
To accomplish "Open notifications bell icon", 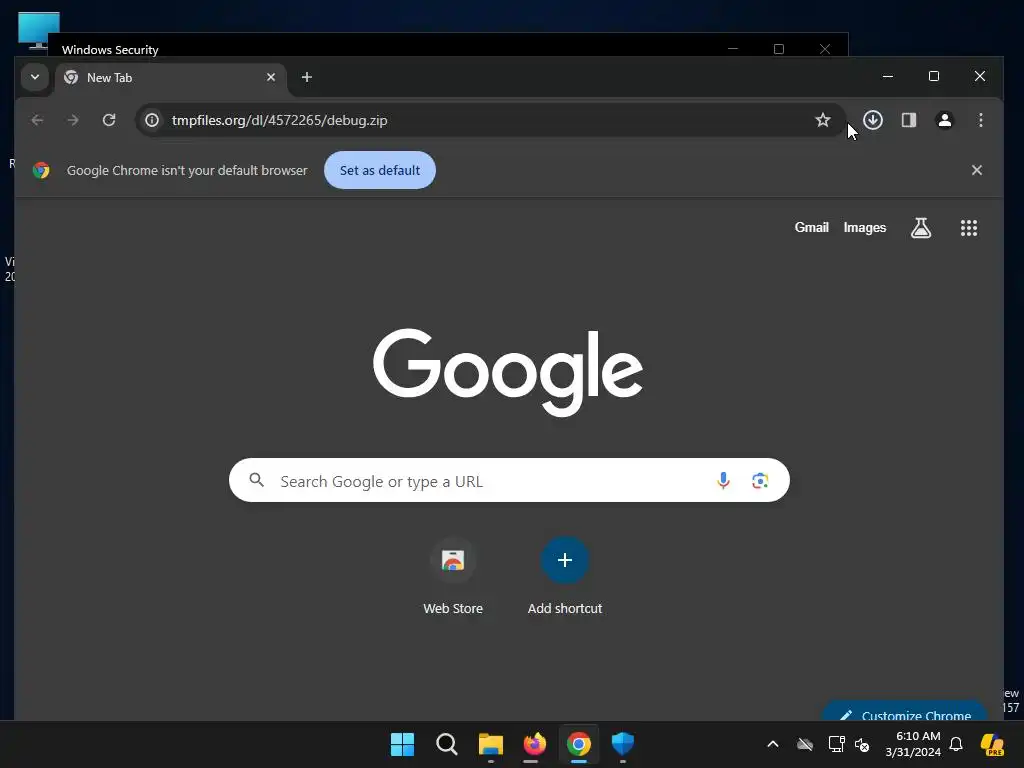I will [956, 744].
